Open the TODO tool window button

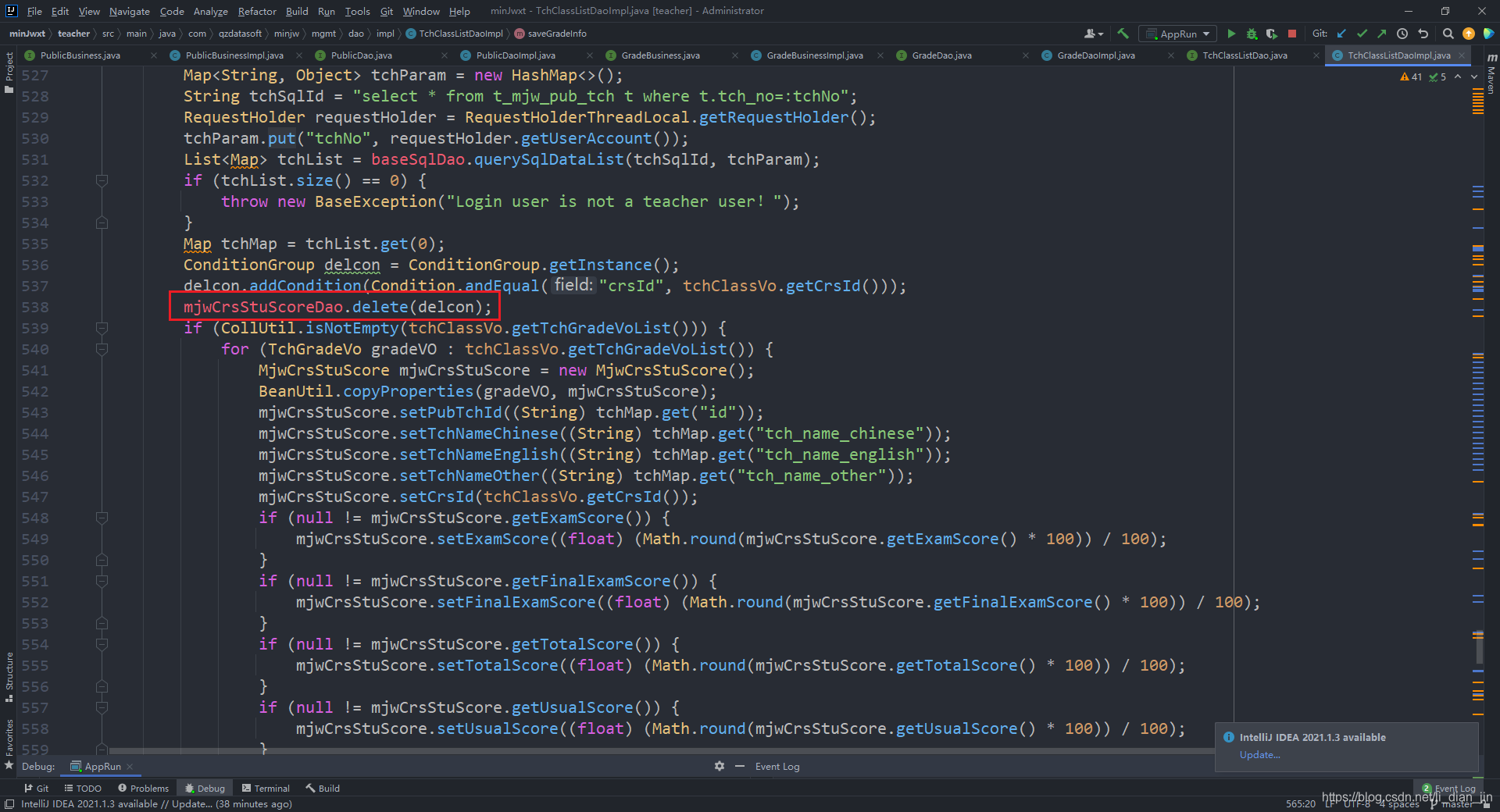click(83, 789)
